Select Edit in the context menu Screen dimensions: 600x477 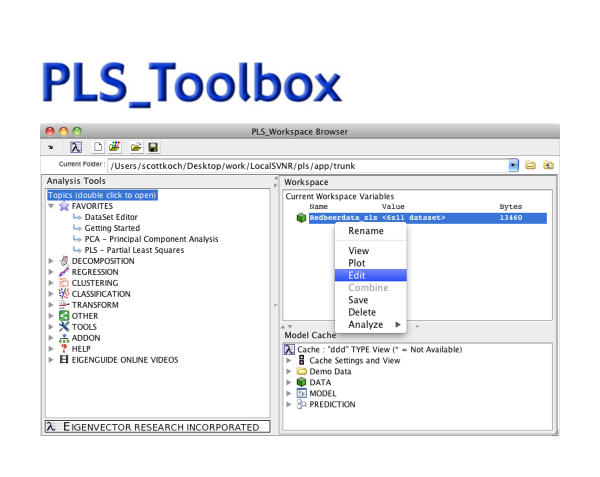click(370, 275)
